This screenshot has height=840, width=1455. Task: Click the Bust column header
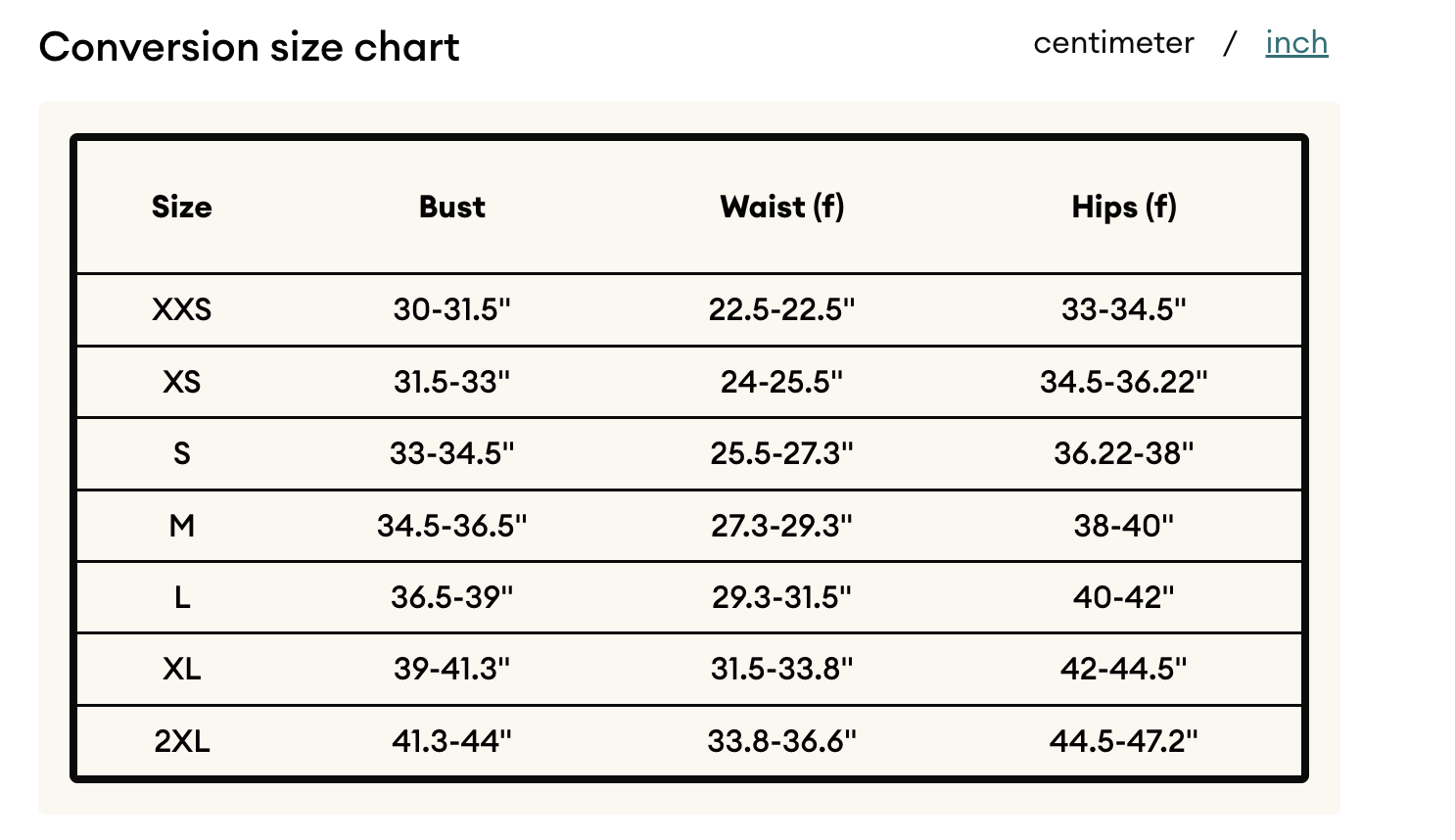[x=452, y=207]
